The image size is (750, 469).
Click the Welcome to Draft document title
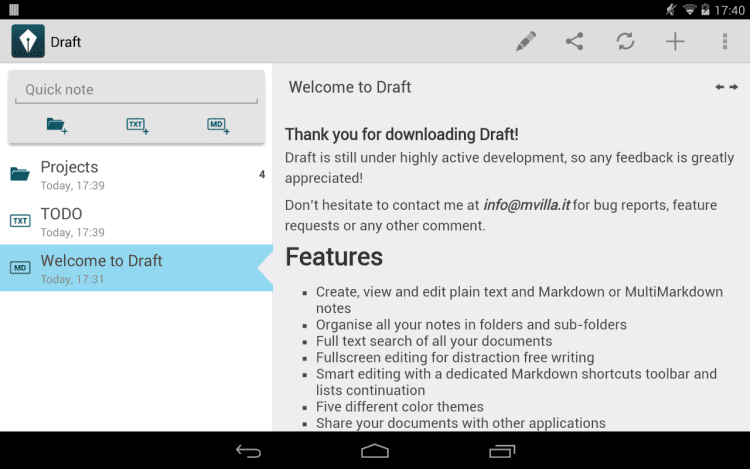coord(350,87)
